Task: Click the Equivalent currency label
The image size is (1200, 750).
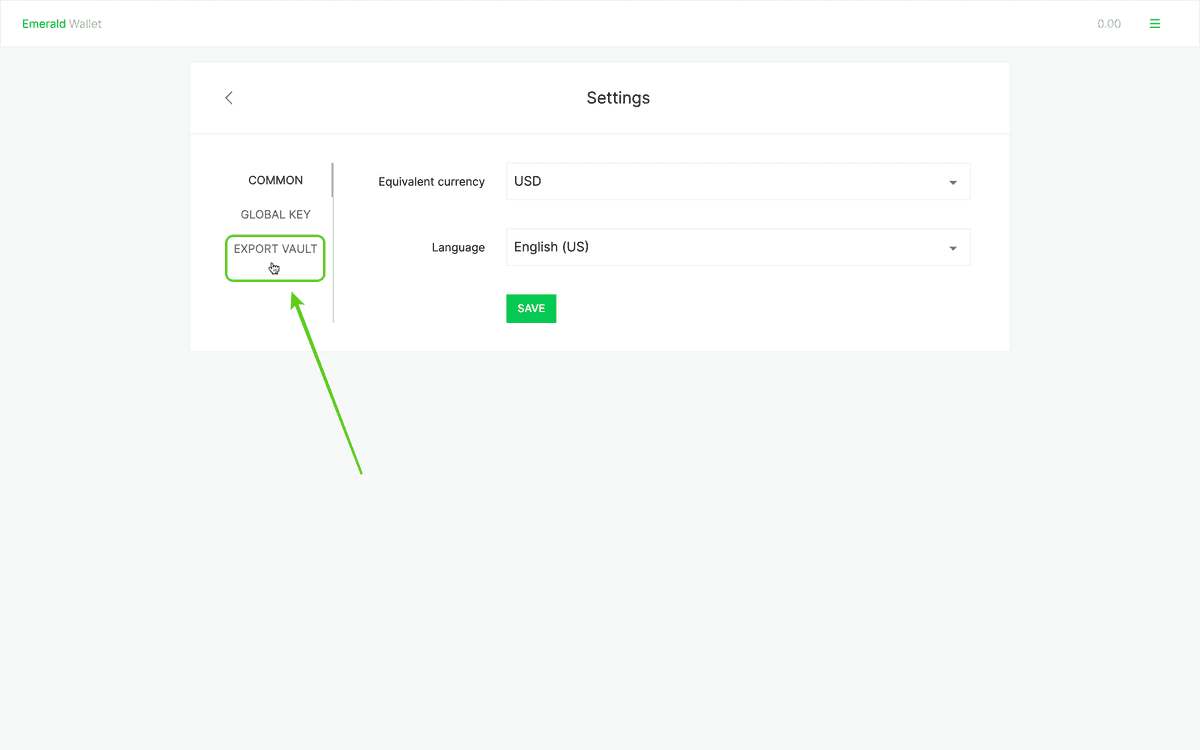Action: [431, 182]
